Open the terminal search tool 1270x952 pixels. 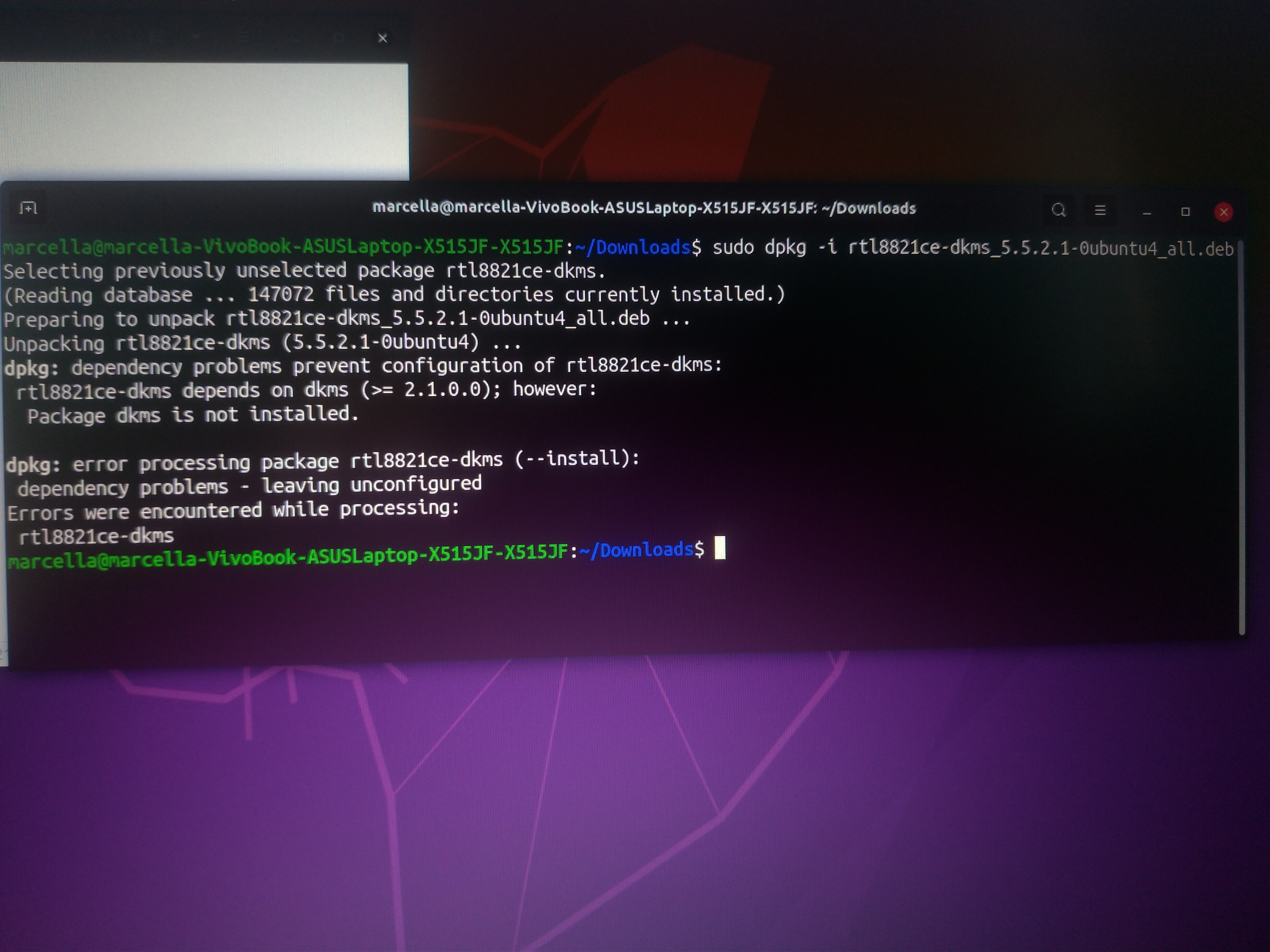point(1058,211)
